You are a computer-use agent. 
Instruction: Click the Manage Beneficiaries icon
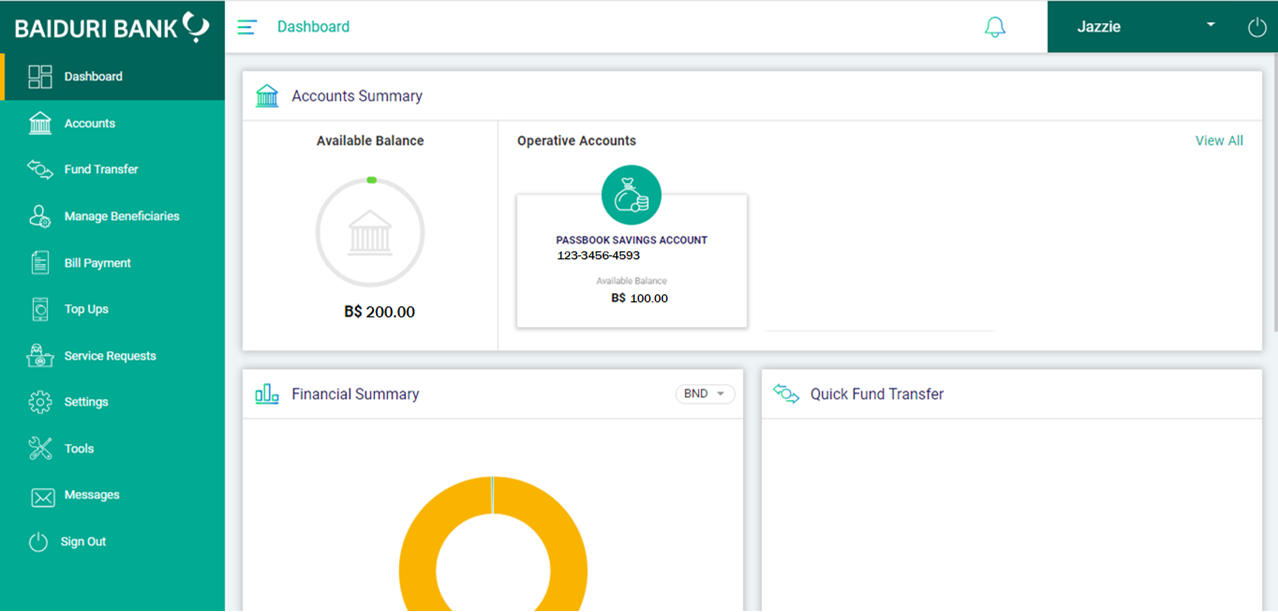[40, 215]
